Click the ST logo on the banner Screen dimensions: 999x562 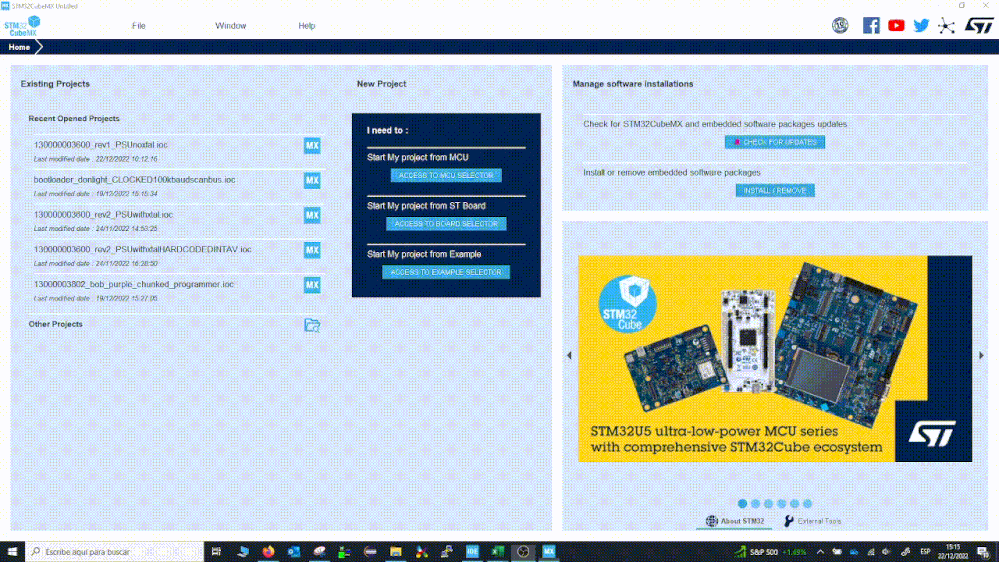point(932,434)
